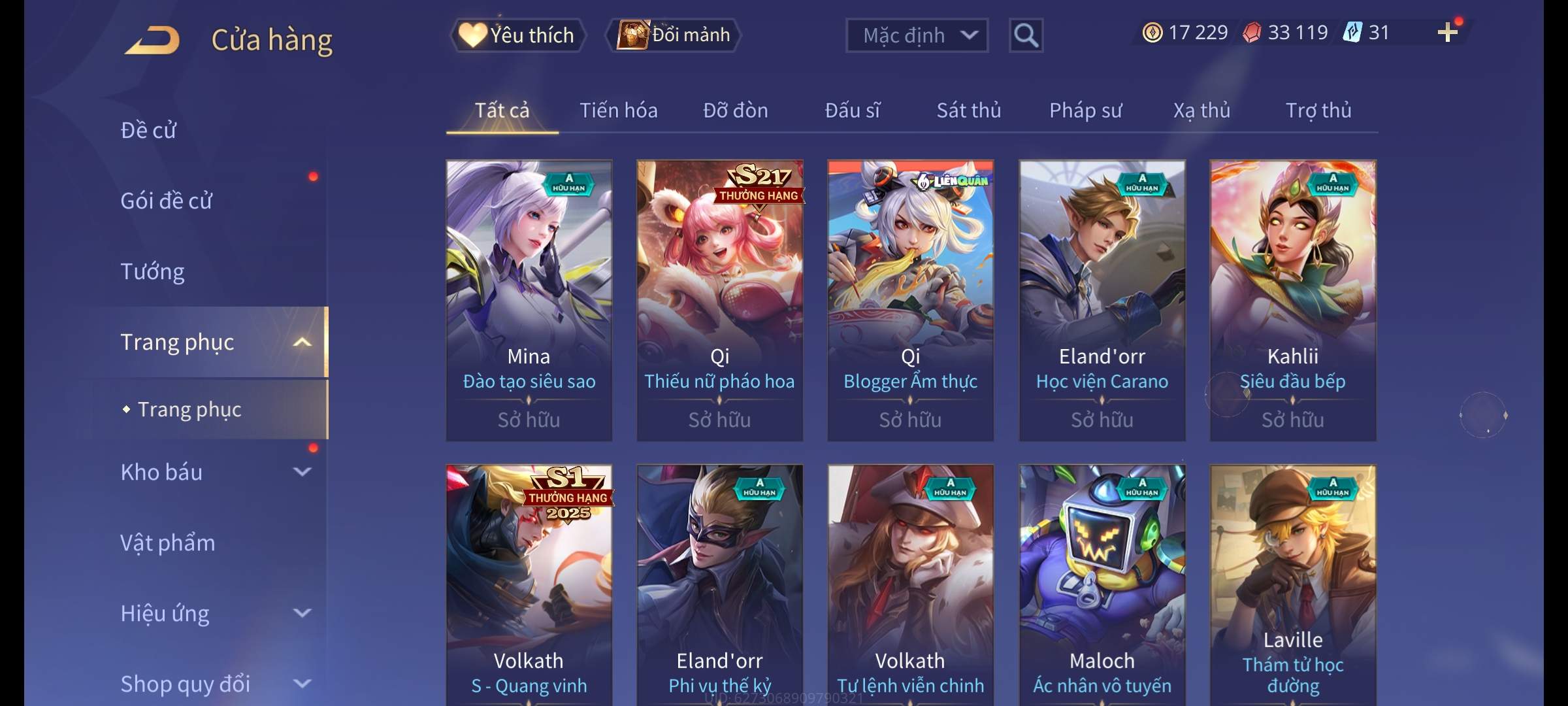1568x706 pixels.
Task: Open the search magnifier icon
Action: point(1026,35)
